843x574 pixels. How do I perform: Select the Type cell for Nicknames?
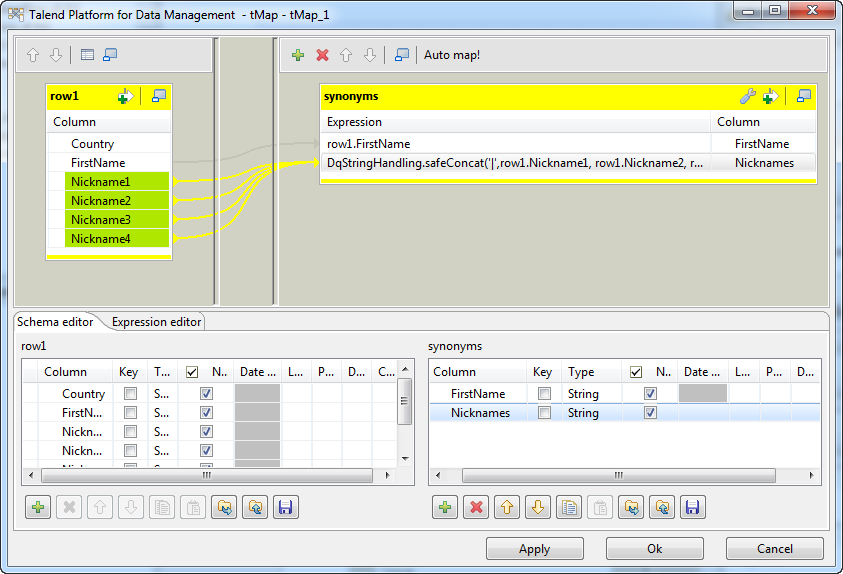588,413
